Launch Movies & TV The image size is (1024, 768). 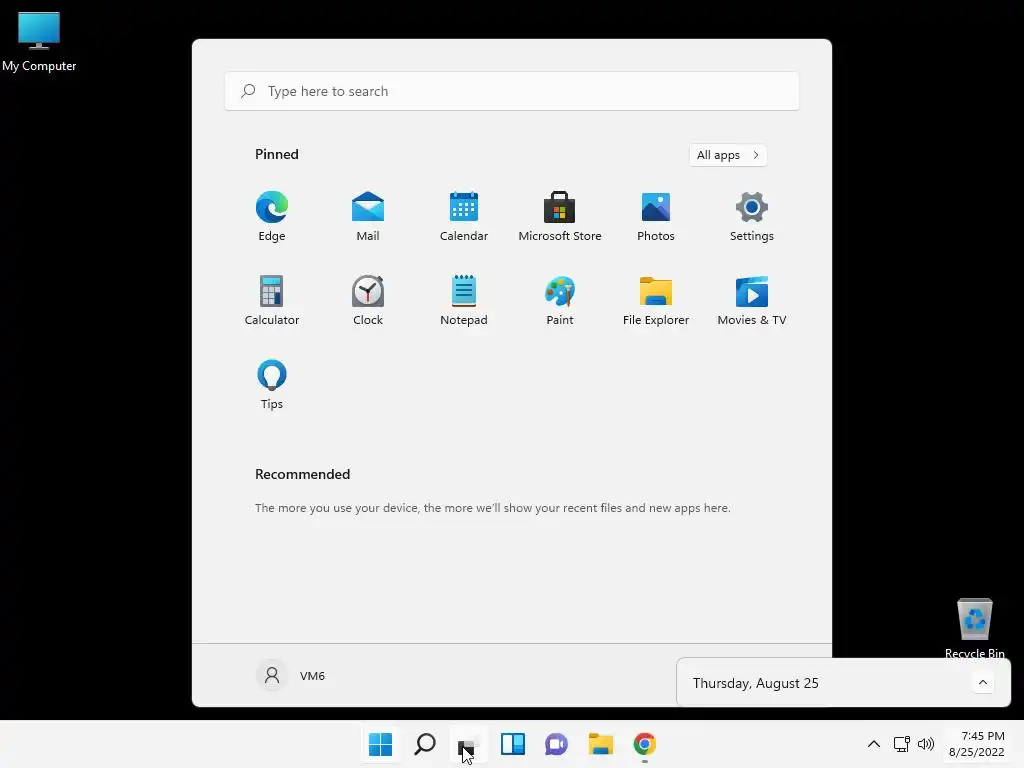(x=752, y=300)
